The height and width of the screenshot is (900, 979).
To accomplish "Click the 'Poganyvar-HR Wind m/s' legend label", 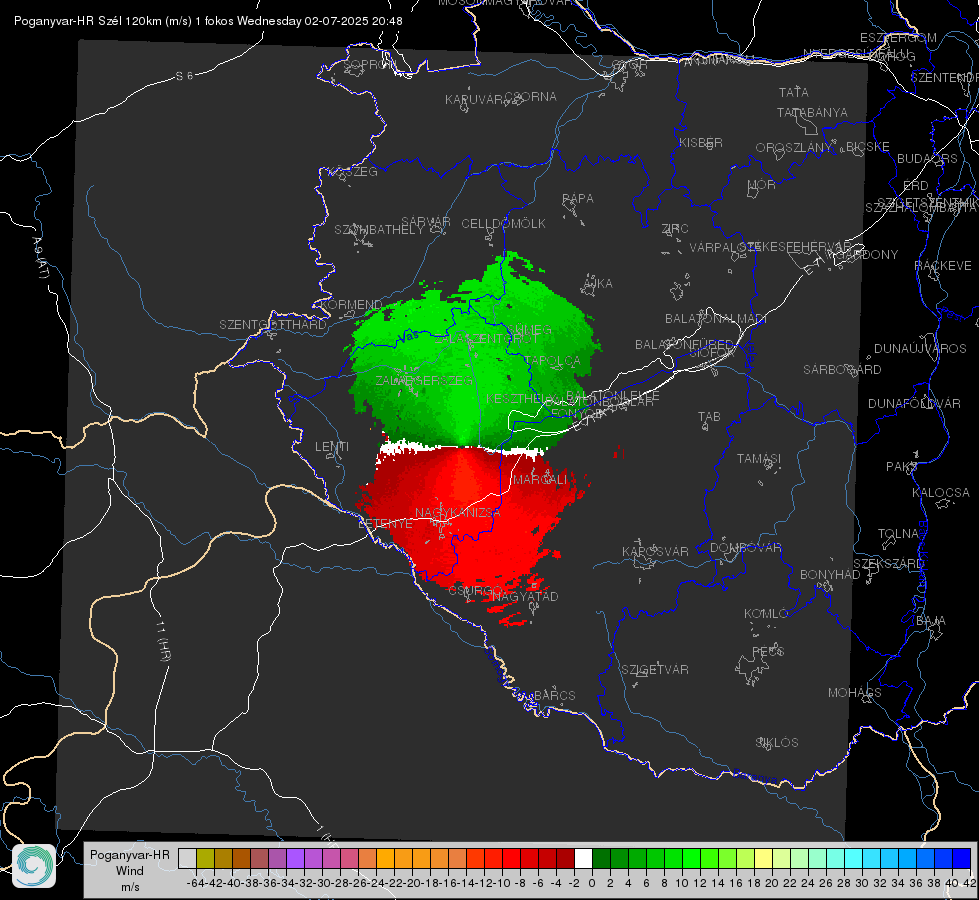I will 129,871.
